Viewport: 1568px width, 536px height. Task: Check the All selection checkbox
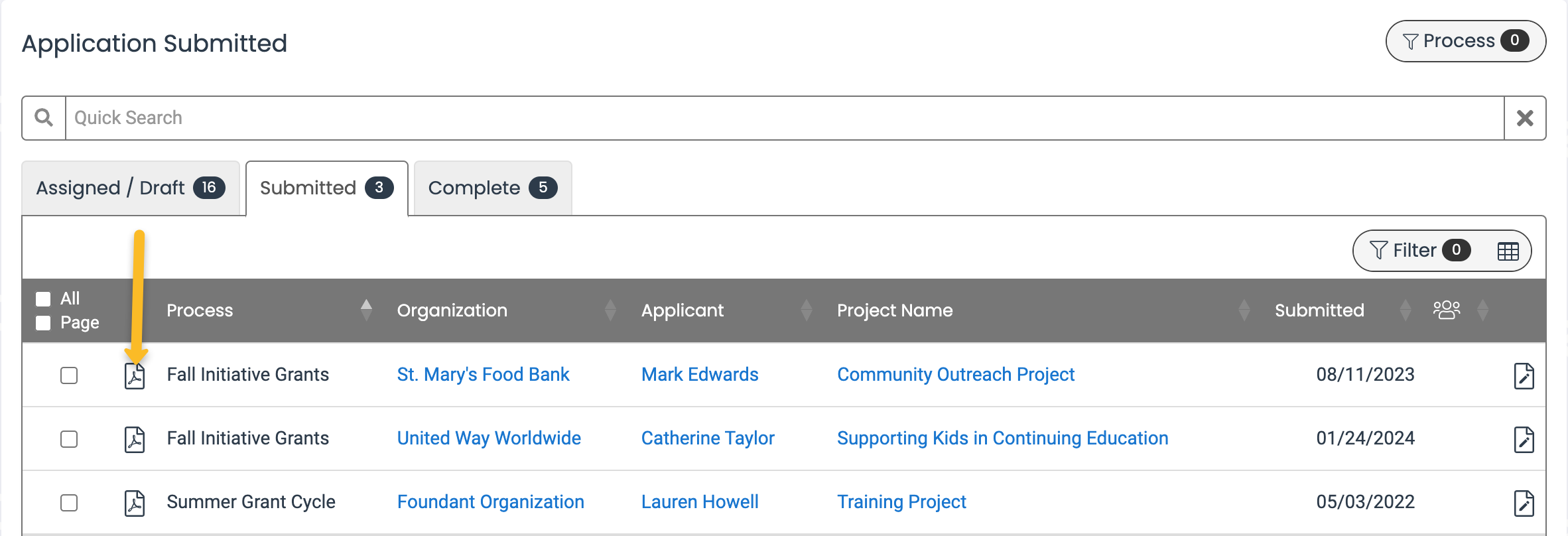coord(44,299)
